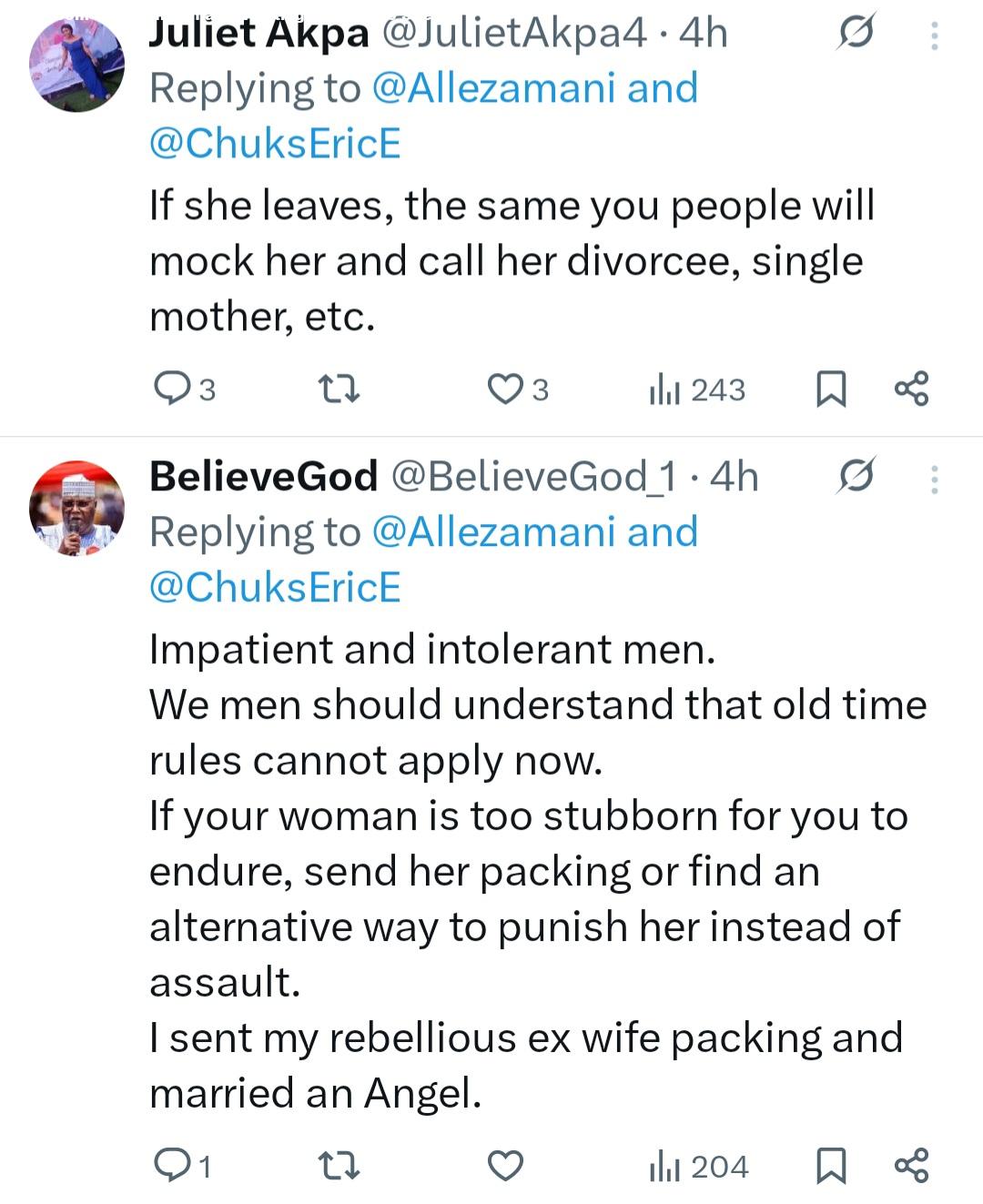Viewport: 983px width, 1204px height.
Task: Open Juliet Akpa's profile picture
Action: 77,64
